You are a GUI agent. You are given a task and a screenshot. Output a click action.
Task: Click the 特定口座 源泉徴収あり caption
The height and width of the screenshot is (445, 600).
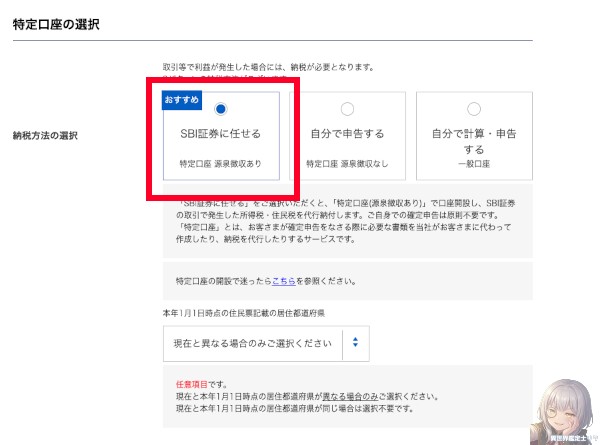(221, 162)
